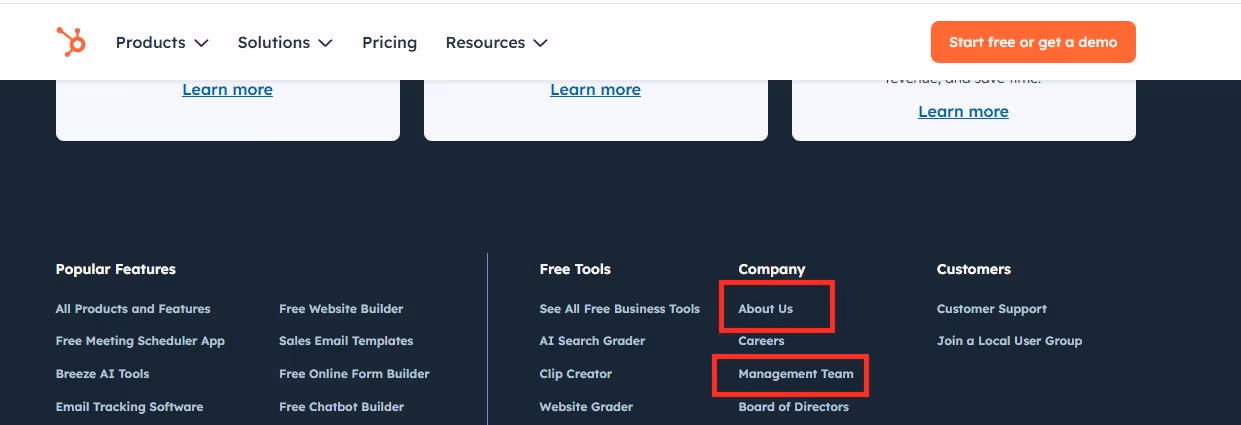Viewport: 1241px width, 425px height.
Task: Open the About Us link
Action: coord(766,309)
